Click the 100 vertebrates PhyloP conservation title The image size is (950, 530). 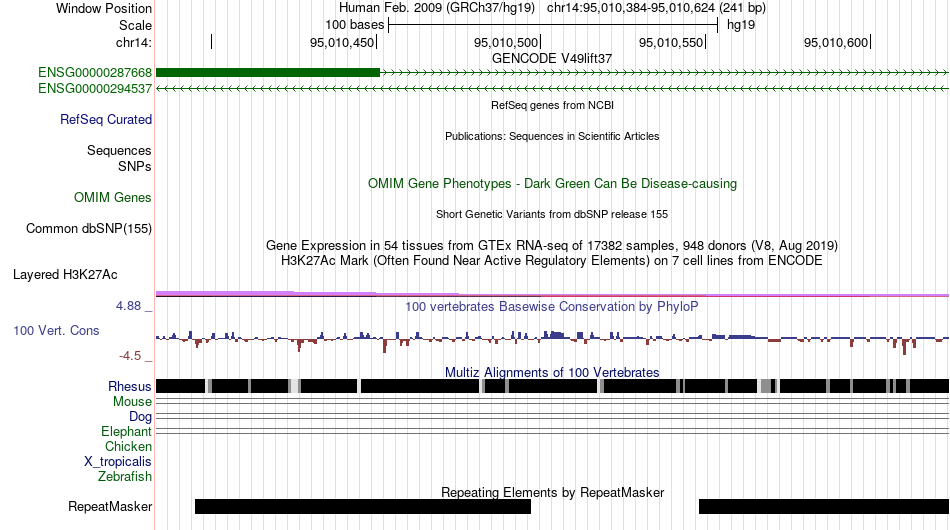552,306
